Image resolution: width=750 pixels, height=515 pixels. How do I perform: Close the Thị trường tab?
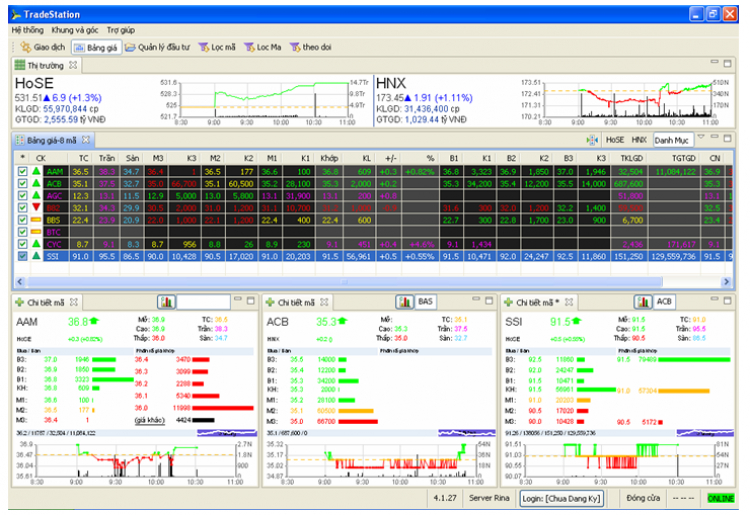[73, 65]
